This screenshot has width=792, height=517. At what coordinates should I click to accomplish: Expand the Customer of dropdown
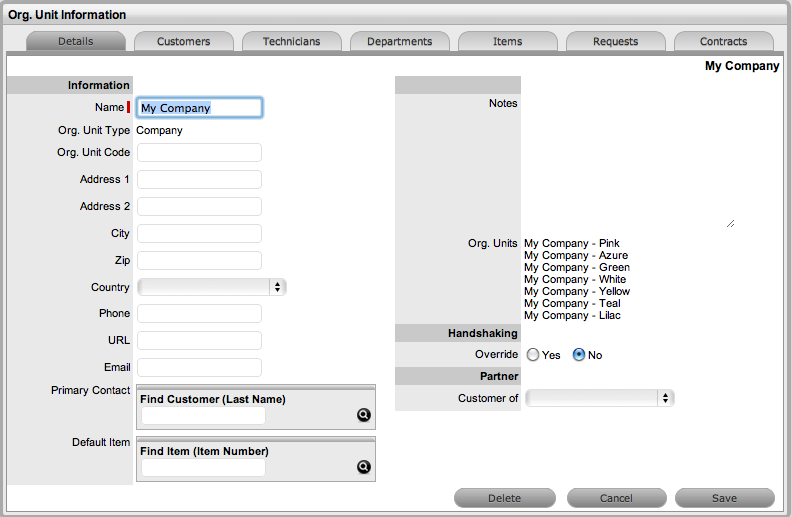[x=600, y=398]
